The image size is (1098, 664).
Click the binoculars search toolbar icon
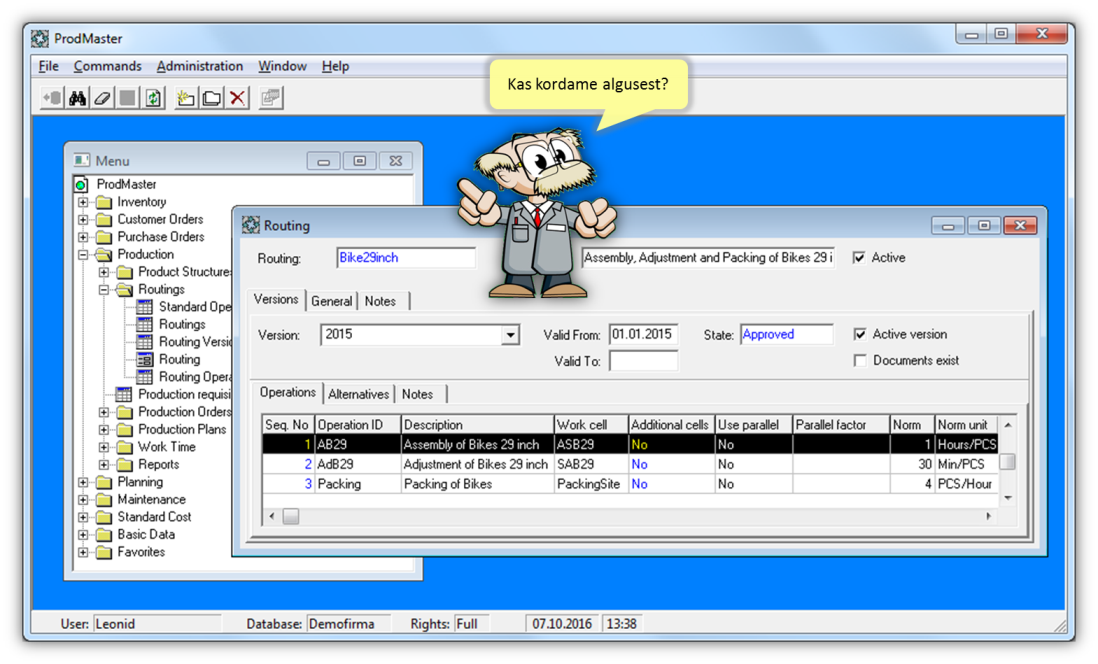click(x=77, y=98)
